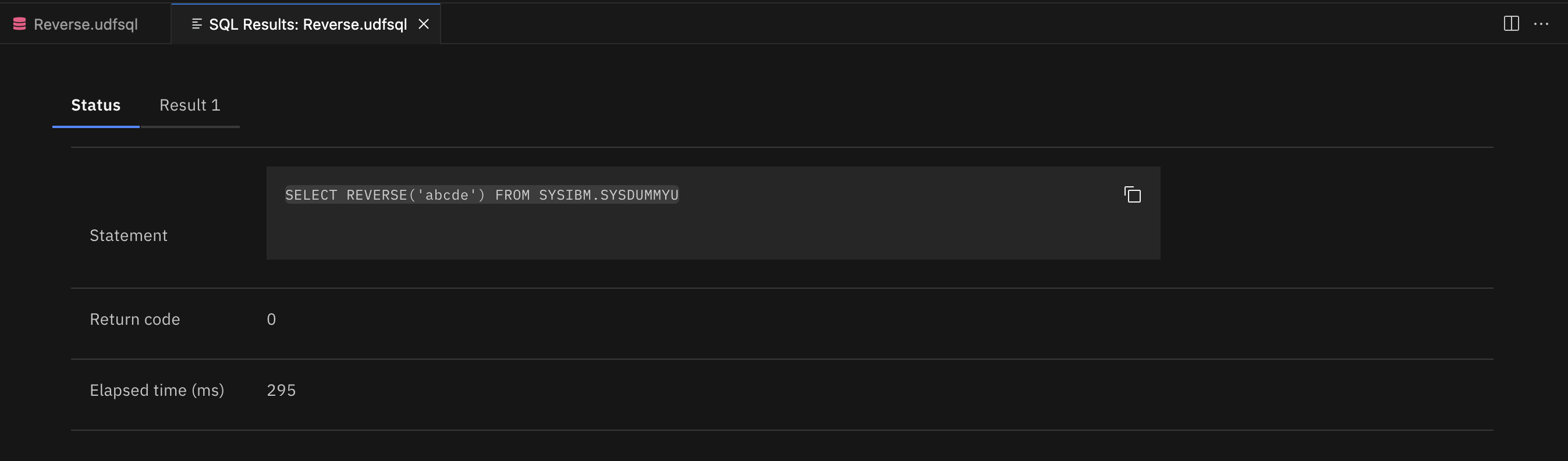The height and width of the screenshot is (461, 1568).
Task: Switch to the Reverse.udfsql editor tab
Action: pos(85,24)
